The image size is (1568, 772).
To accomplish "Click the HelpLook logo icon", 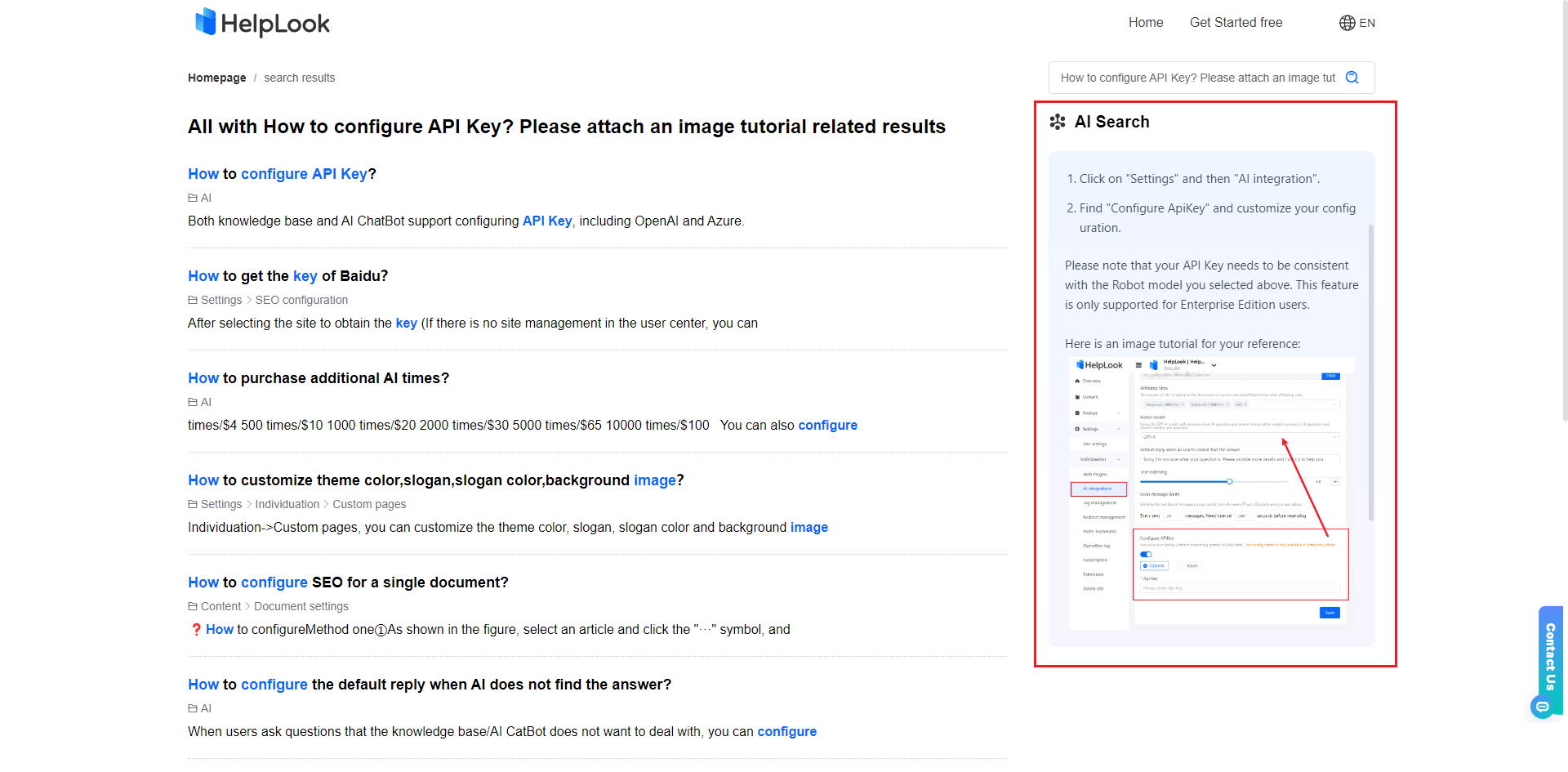I will [204, 22].
